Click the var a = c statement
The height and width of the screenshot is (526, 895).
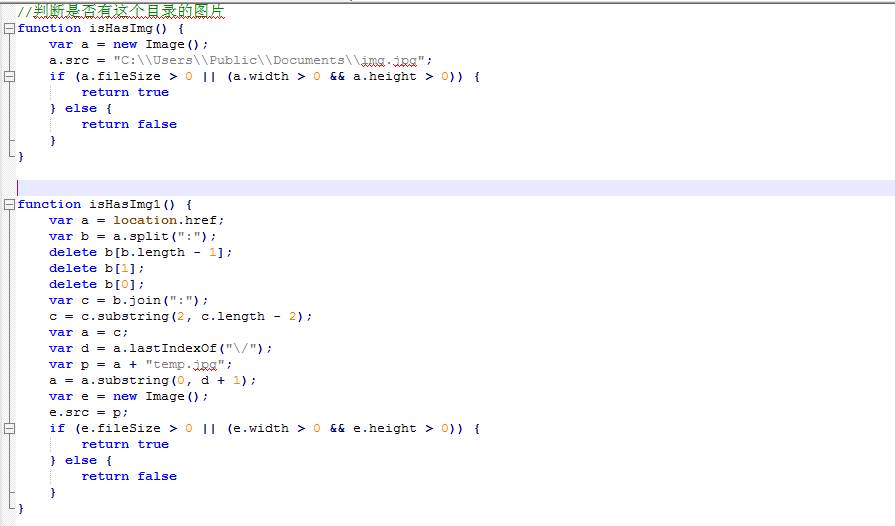pyautogui.click(x=88, y=333)
